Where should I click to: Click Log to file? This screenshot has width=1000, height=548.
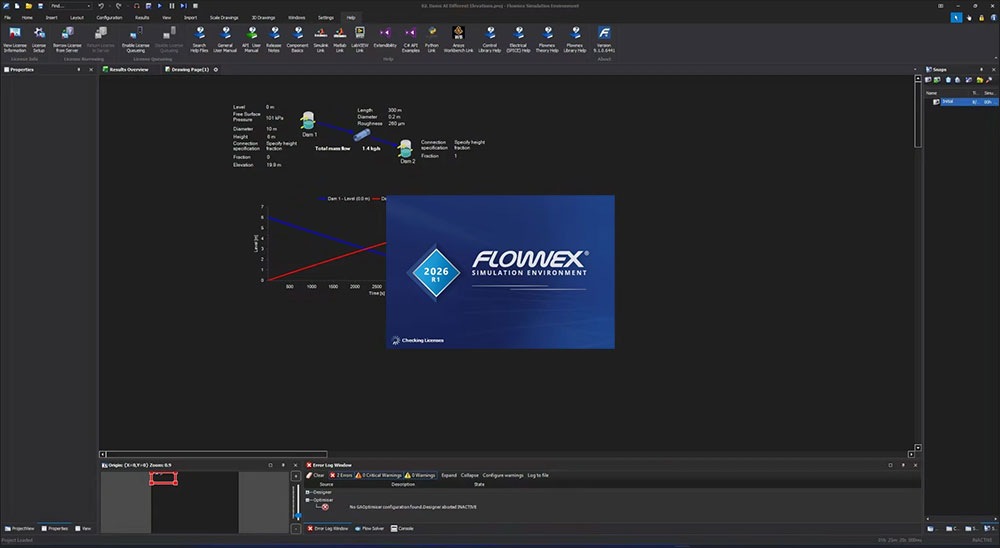click(538, 475)
